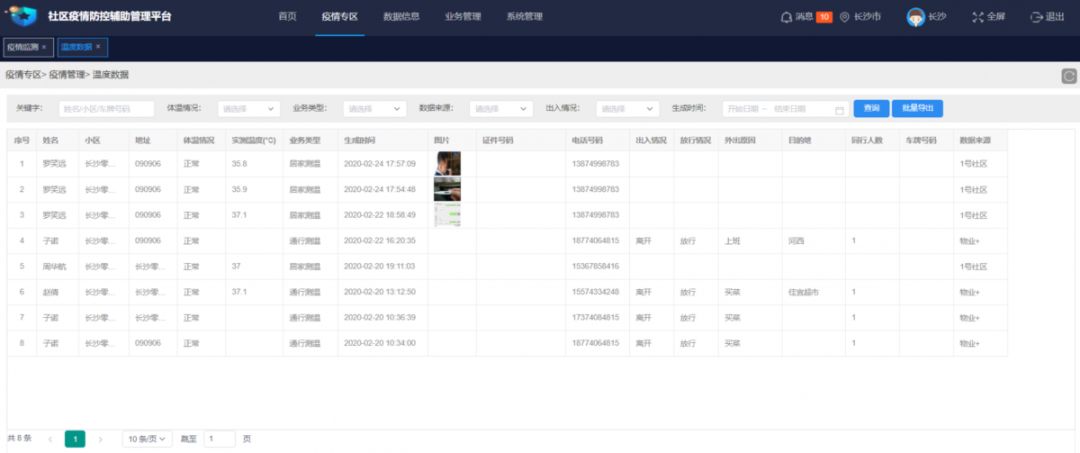Click the 实测温度 column header
Viewport: 1080px width, 453px height.
click(x=254, y=140)
